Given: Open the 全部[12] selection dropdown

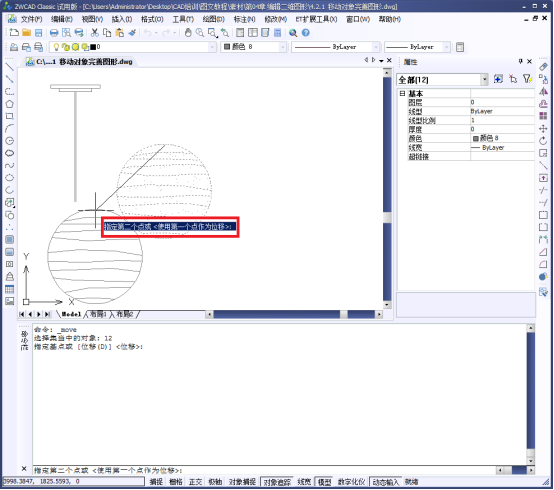Looking at the screenshot, I should click(442, 80).
